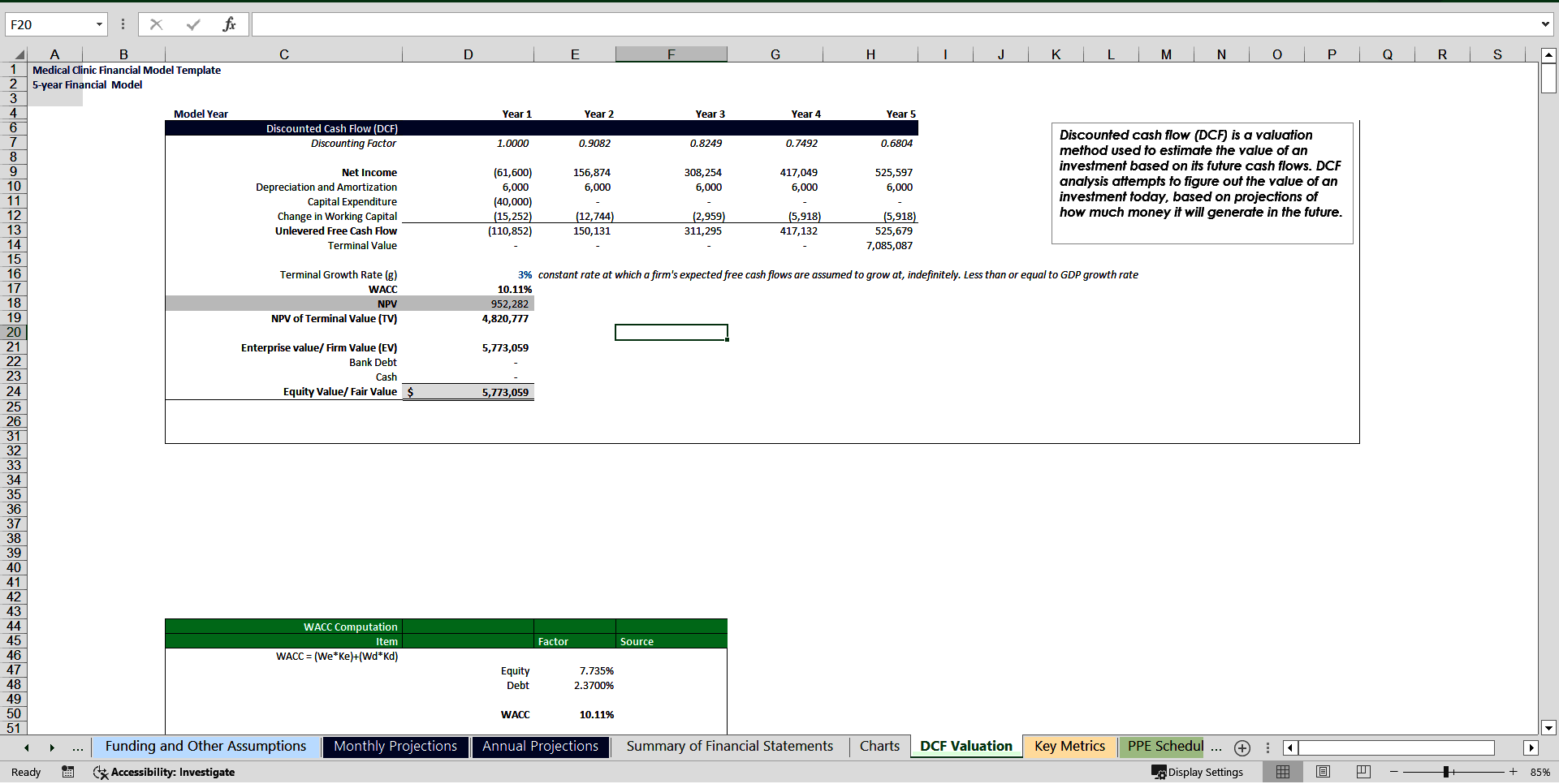Expand the formula bar chevron
Image resolution: width=1559 pixels, height=784 pixels.
coord(1545,24)
